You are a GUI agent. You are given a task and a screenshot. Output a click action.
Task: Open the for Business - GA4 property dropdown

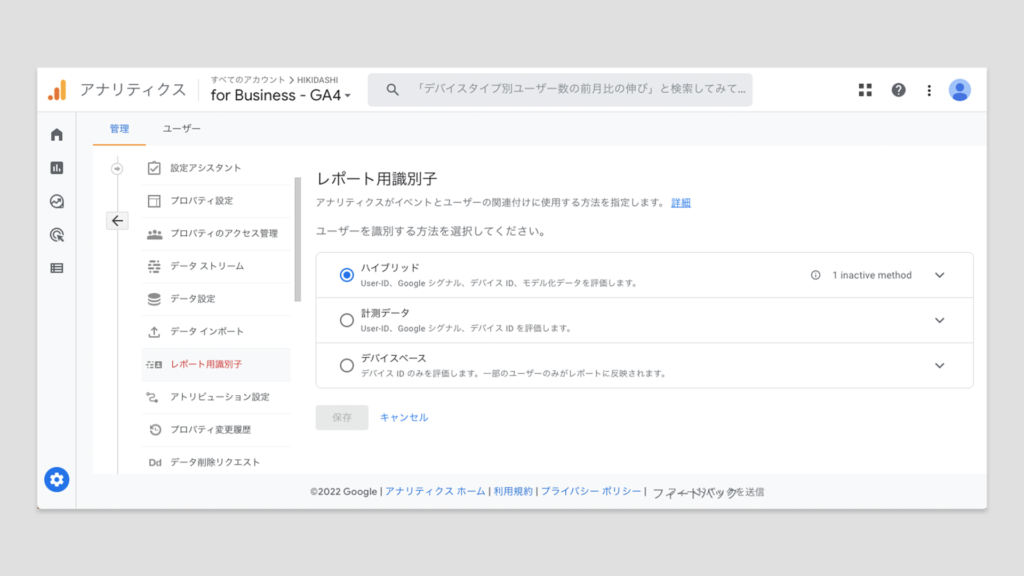pyautogui.click(x=281, y=96)
